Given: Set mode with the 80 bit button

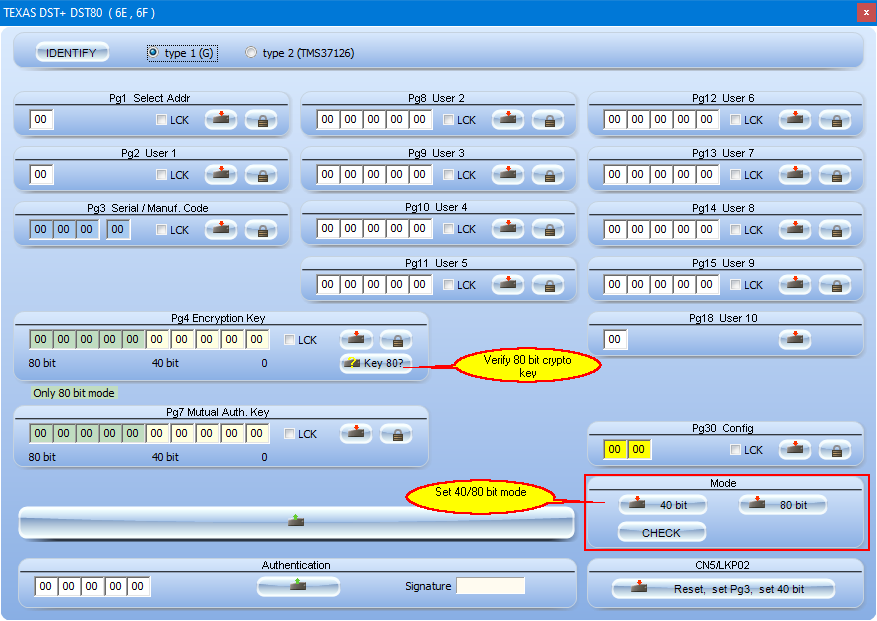Looking at the screenshot, I should pos(782,505).
